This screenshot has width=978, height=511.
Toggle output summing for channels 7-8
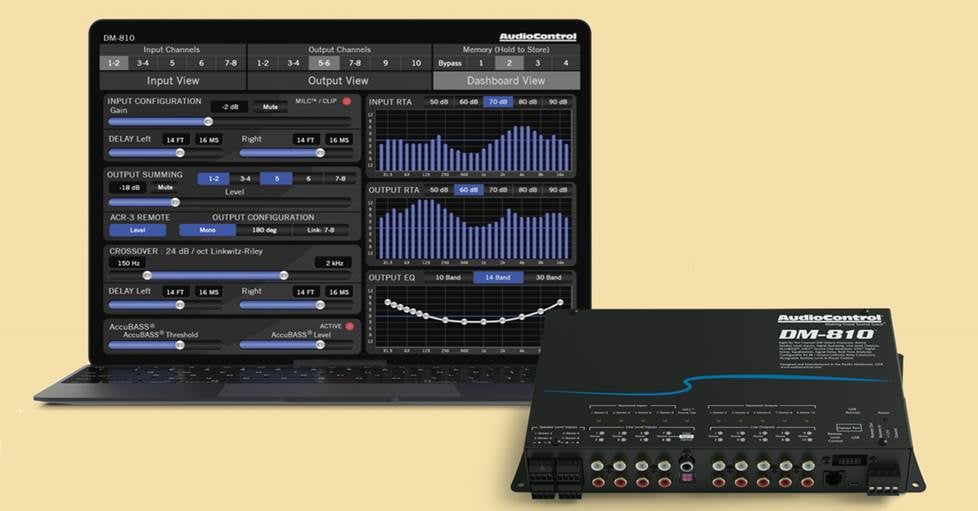pyautogui.click(x=340, y=179)
